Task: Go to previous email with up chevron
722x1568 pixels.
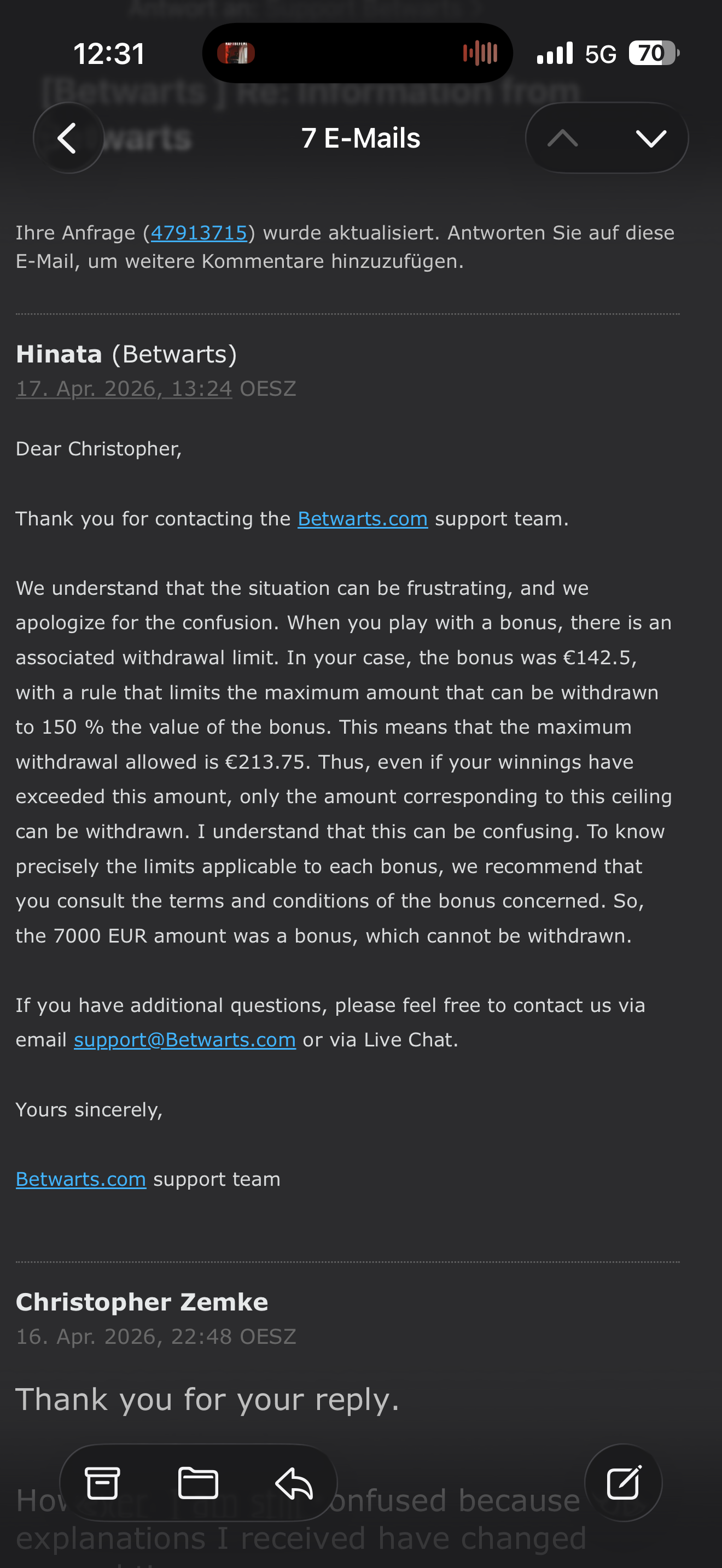Action: point(562,138)
